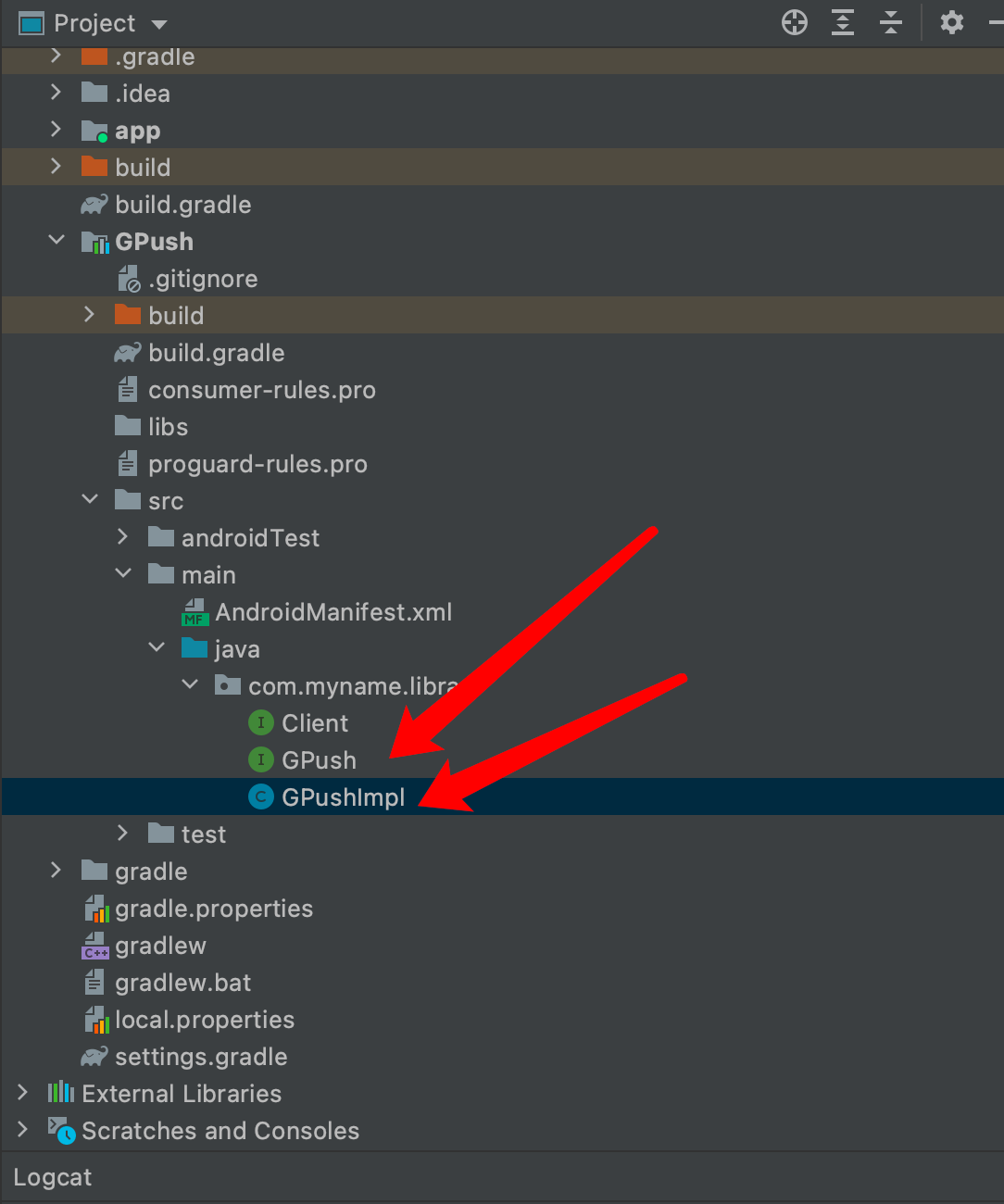Expand the androidTest folder
The height and width of the screenshot is (1204, 1004).
point(122,537)
